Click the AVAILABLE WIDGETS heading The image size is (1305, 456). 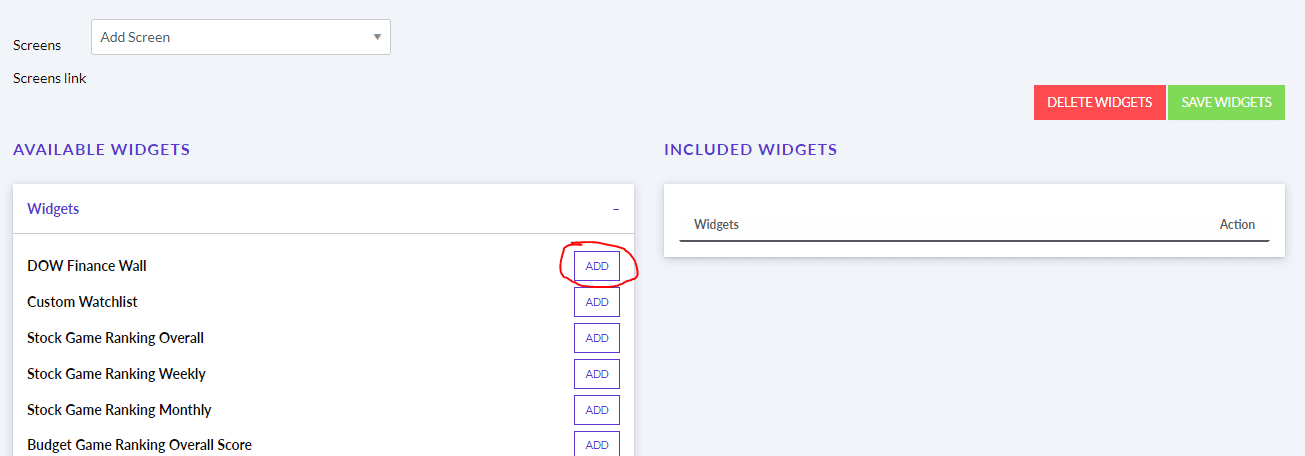(101, 150)
